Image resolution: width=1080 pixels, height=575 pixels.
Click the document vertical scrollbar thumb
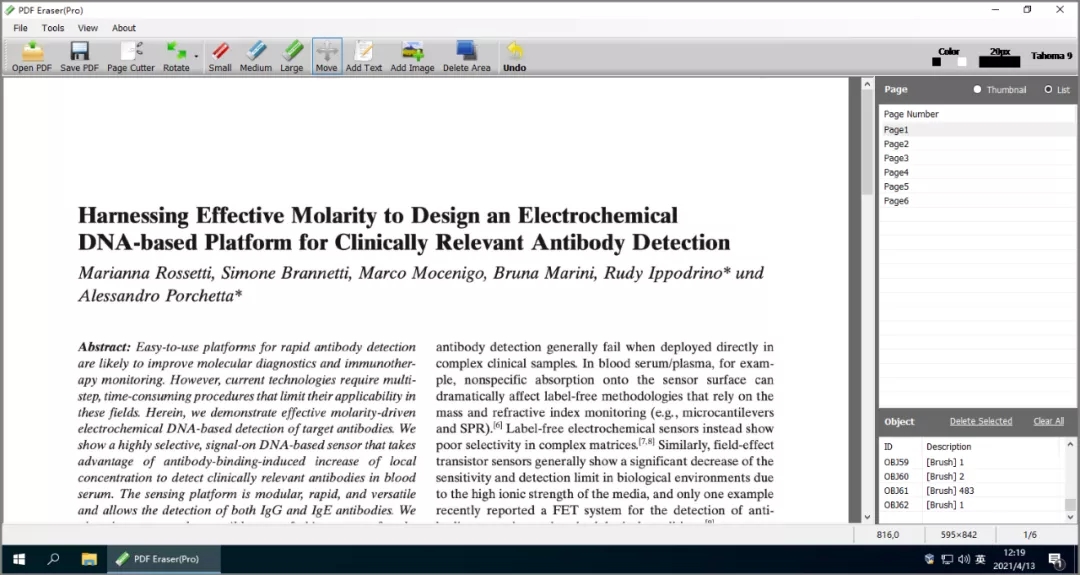pos(868,144)
